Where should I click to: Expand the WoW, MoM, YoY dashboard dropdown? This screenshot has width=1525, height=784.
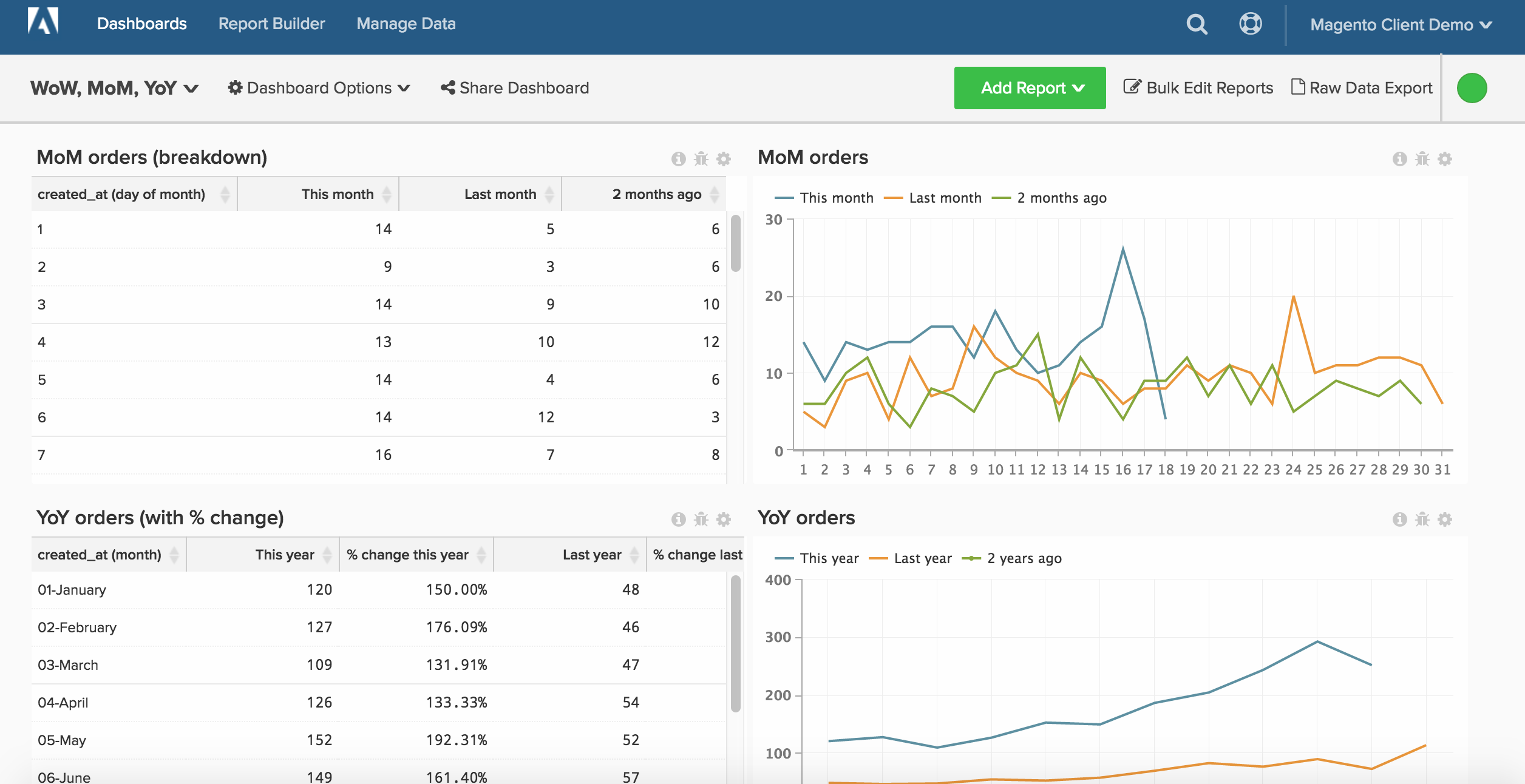[115, 89]
